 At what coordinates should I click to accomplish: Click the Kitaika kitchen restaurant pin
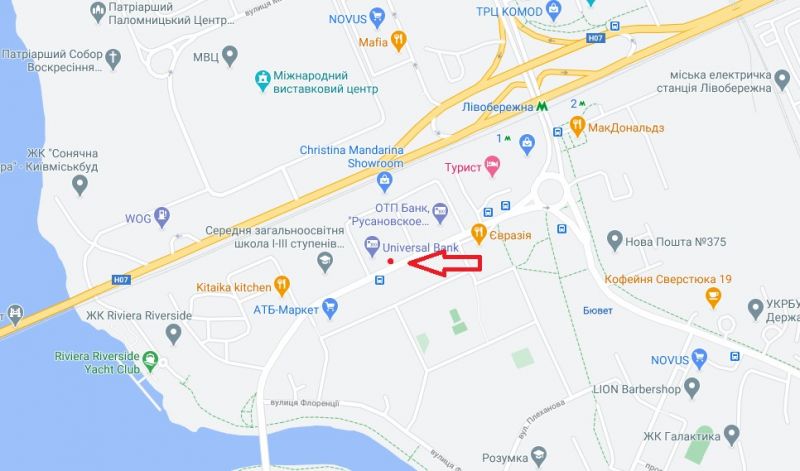(x=282, y=286)
